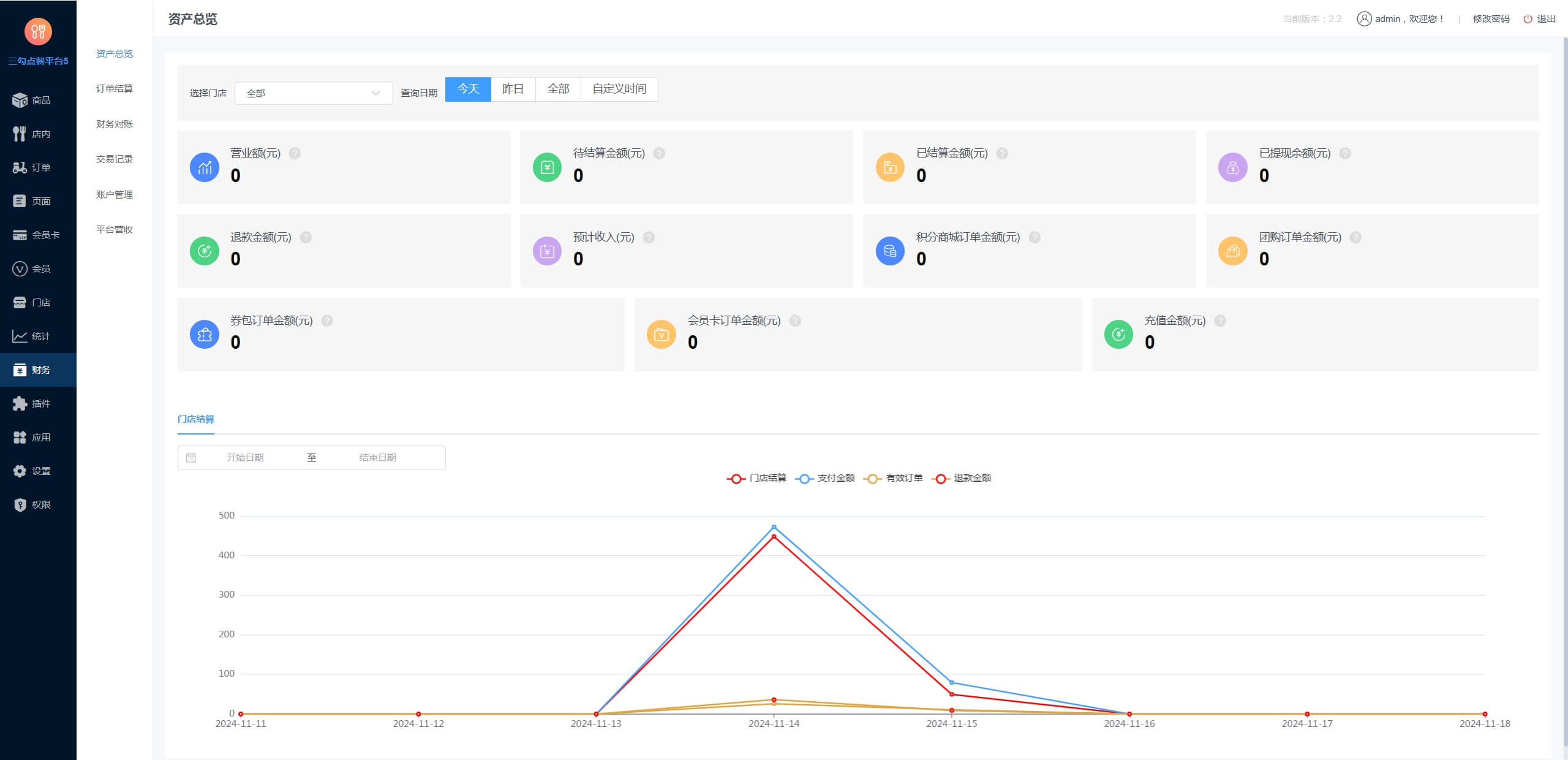The height and width of the screenshot is (760, 1568).
Task: Click the 权限 icon in the sidebar
Action: pyautogui.click(x=38, y=504)
